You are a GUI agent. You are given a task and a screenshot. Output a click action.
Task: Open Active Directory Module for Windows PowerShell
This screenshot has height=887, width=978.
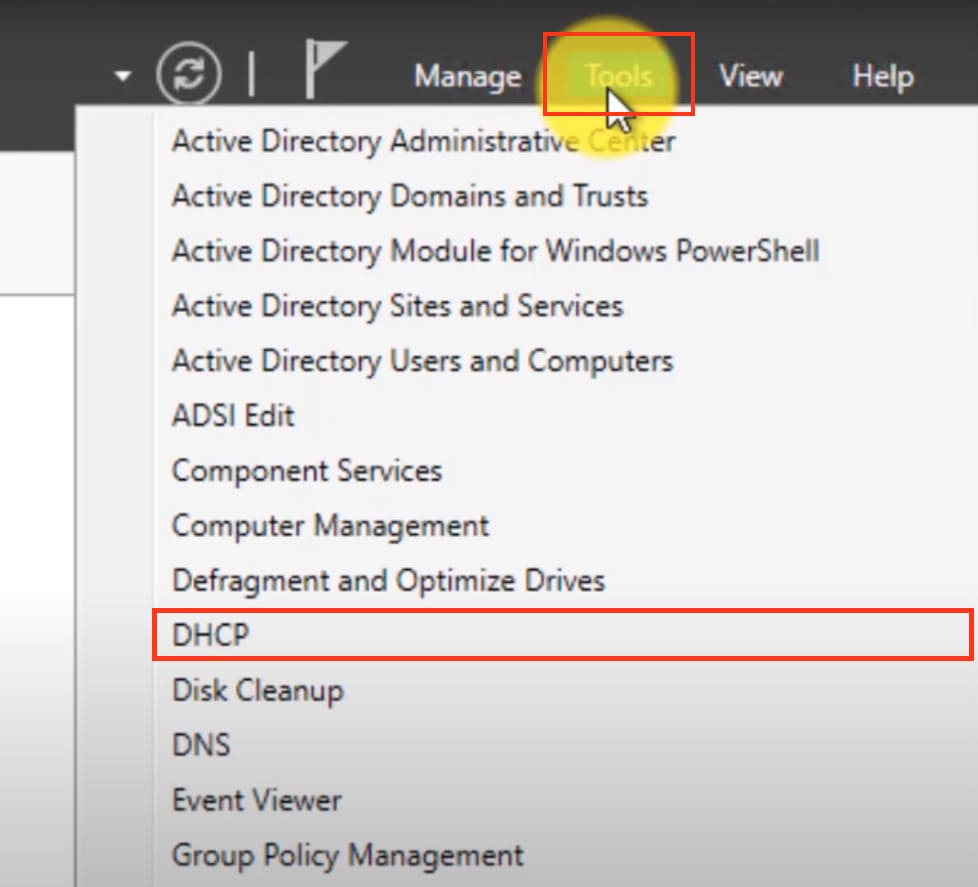coord(495,250)
